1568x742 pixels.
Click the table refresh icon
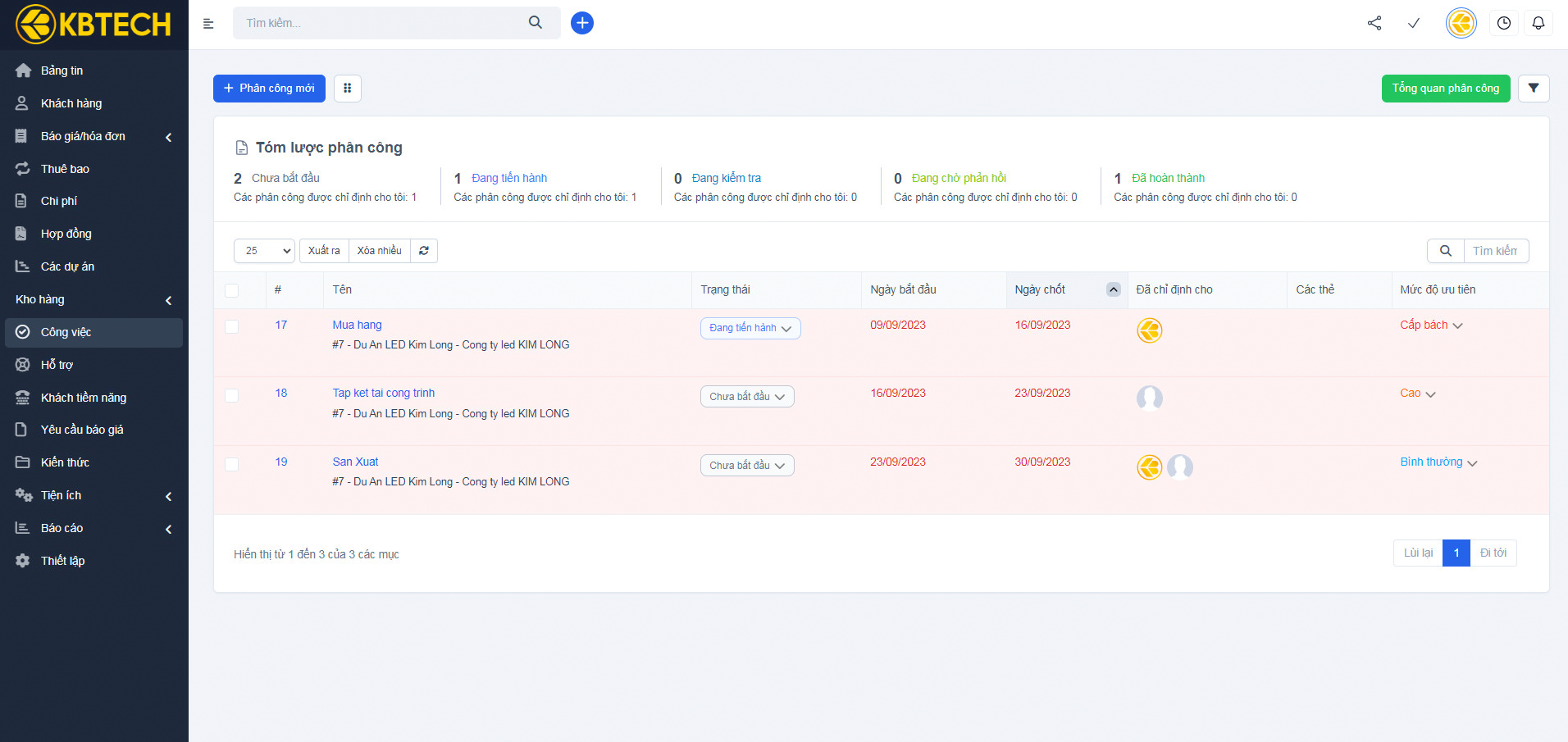pos(424,251)
